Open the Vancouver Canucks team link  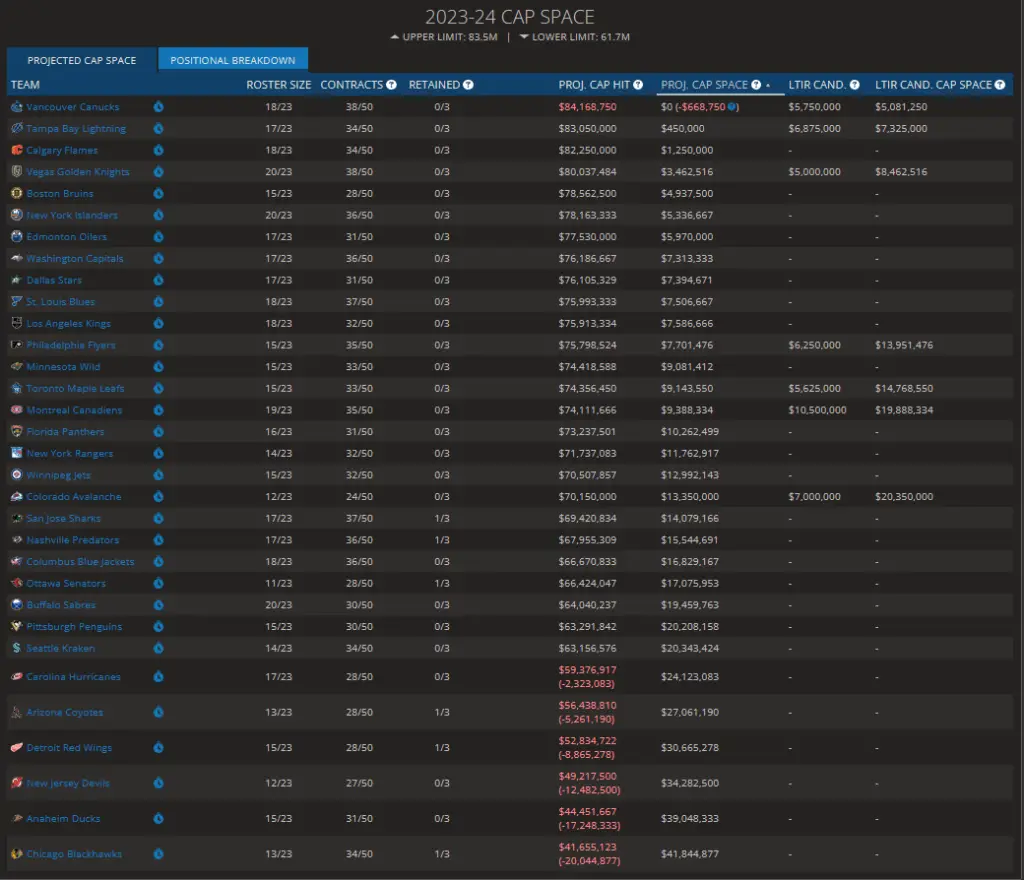pyautogui.click(x=72, y=106)
